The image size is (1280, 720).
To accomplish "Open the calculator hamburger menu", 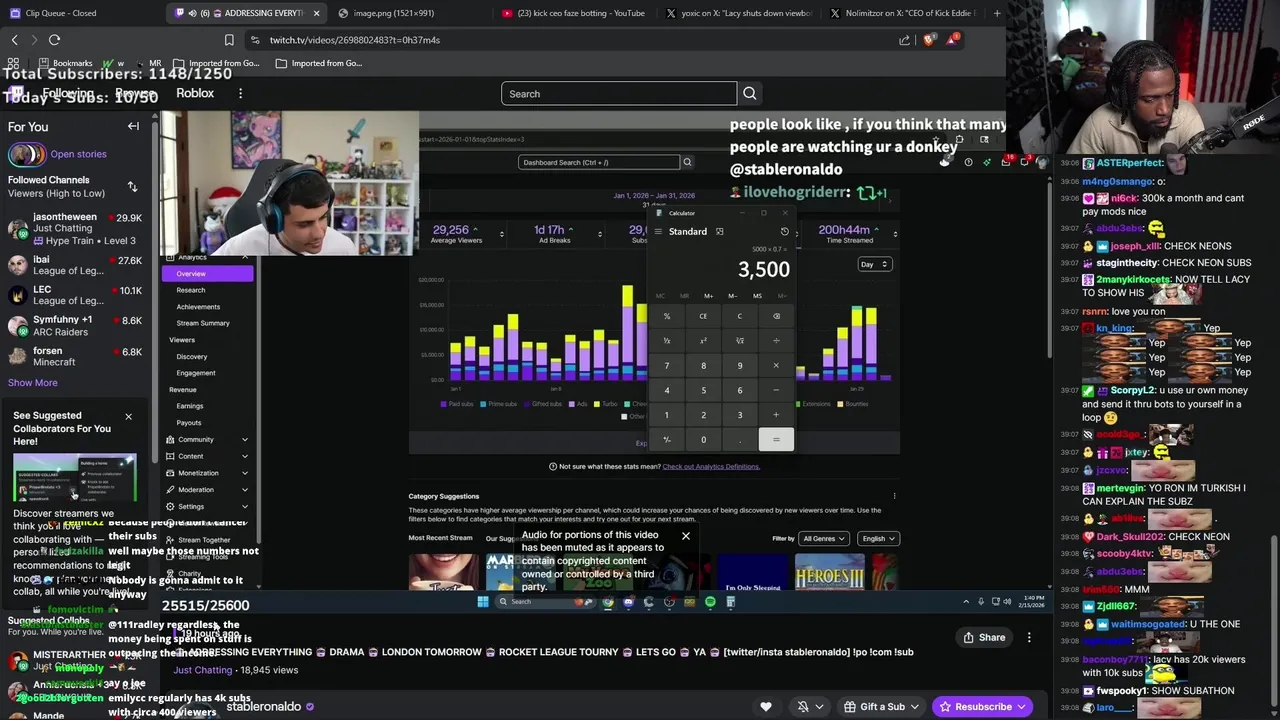I will pos(658,232).
